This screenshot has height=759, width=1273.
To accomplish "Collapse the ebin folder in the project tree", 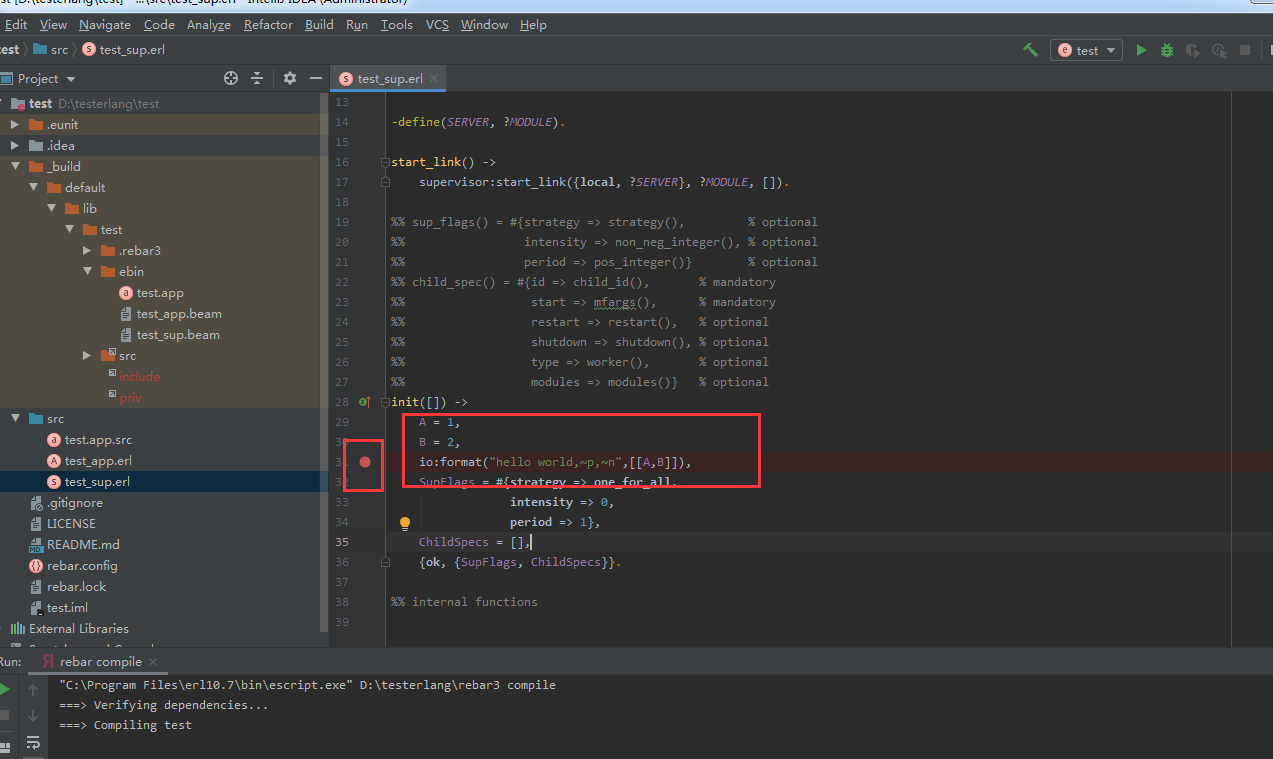I will tap(86, 271).
